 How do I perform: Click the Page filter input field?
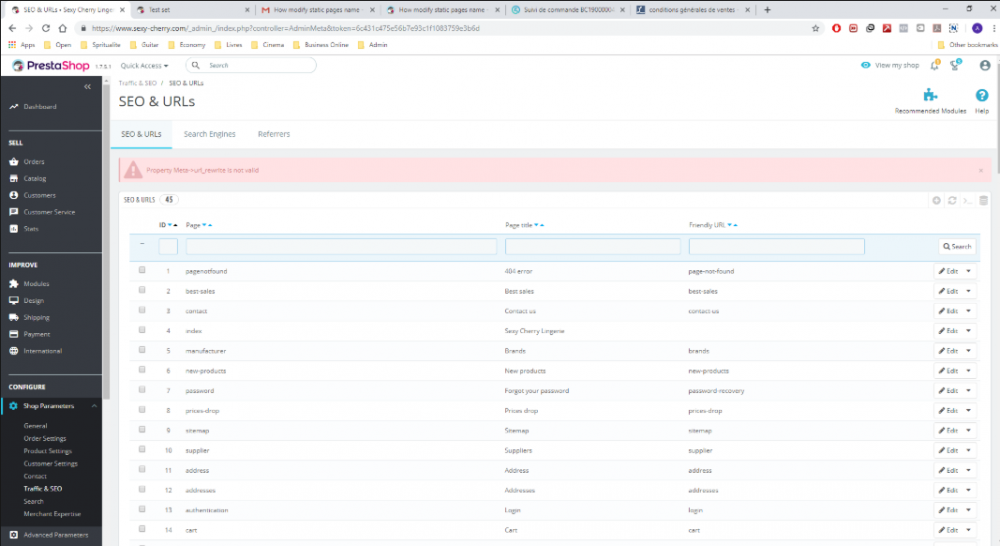pyautogui.click(x=341, y=246)
